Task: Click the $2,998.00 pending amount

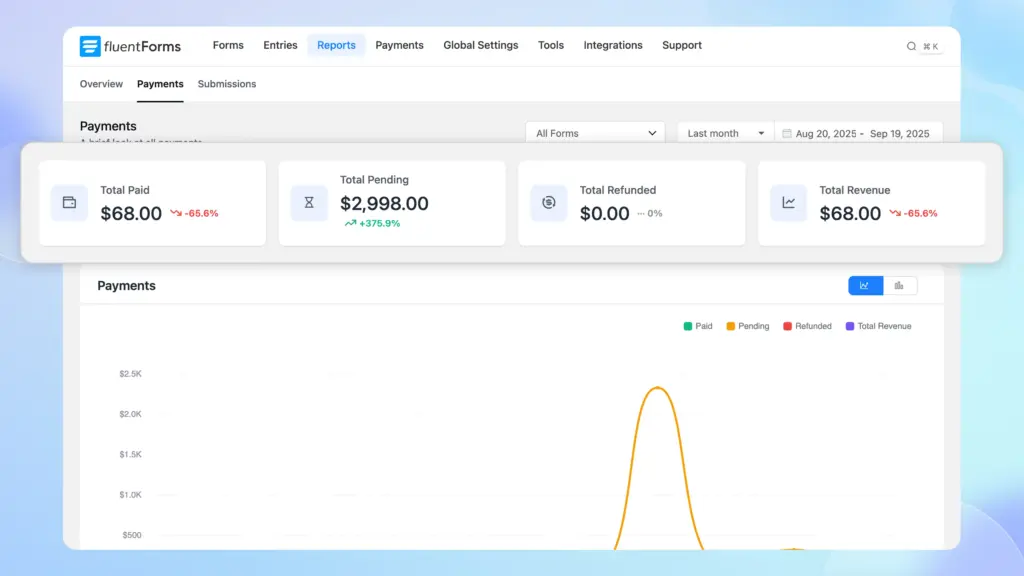Action: pos(384,203)
